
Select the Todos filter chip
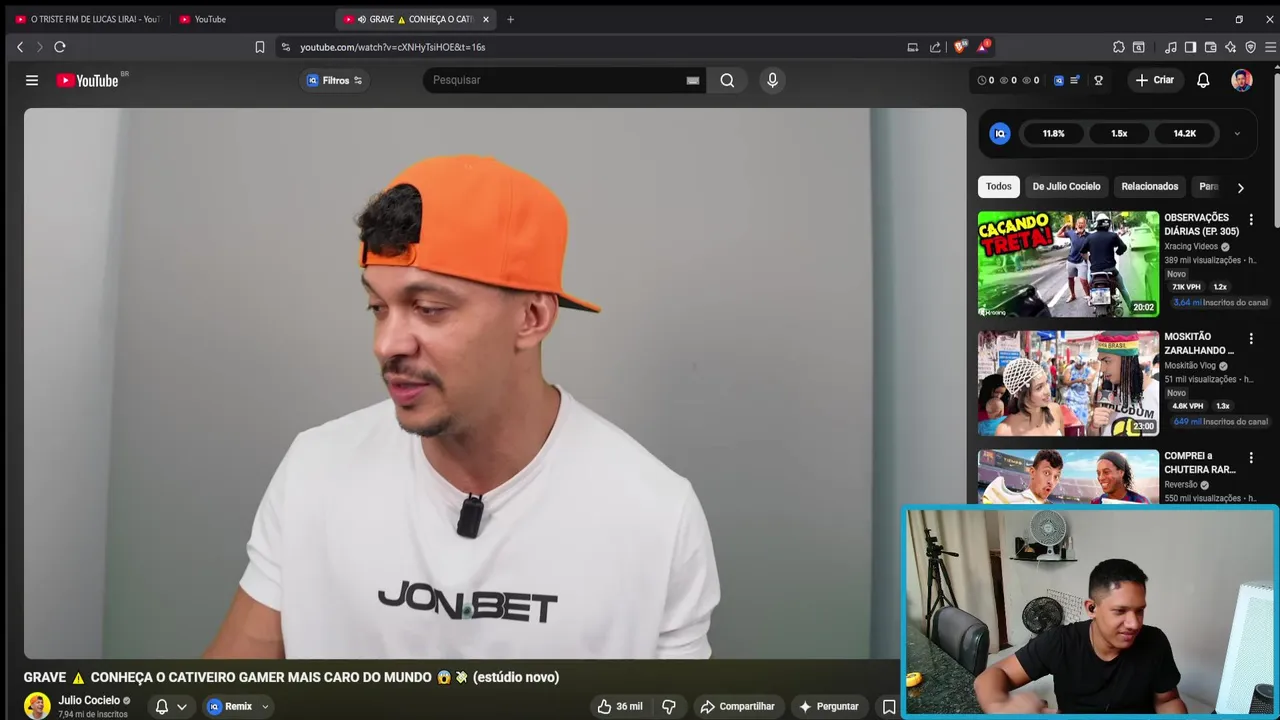tap(998, 186)
